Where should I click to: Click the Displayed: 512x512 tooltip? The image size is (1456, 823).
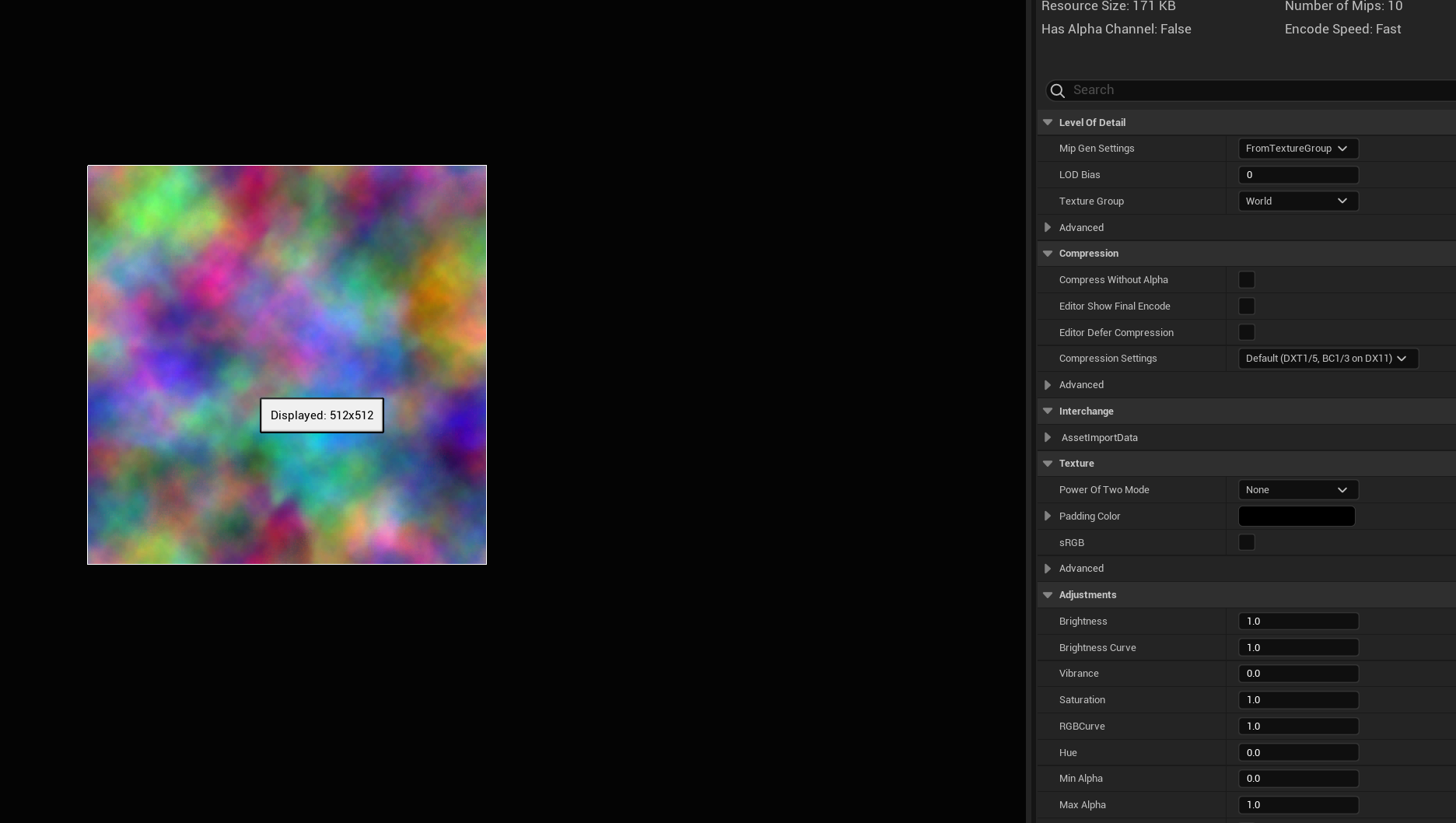click(x=322, y=415)
